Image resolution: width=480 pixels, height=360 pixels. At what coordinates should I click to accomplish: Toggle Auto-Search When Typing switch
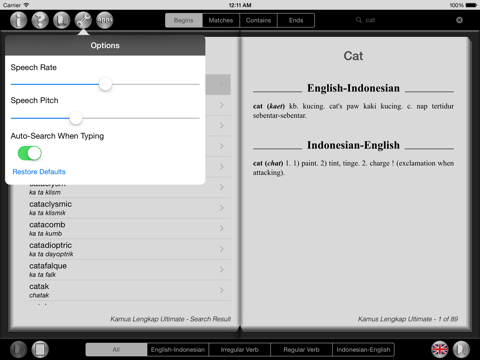(x=30, y=153)
